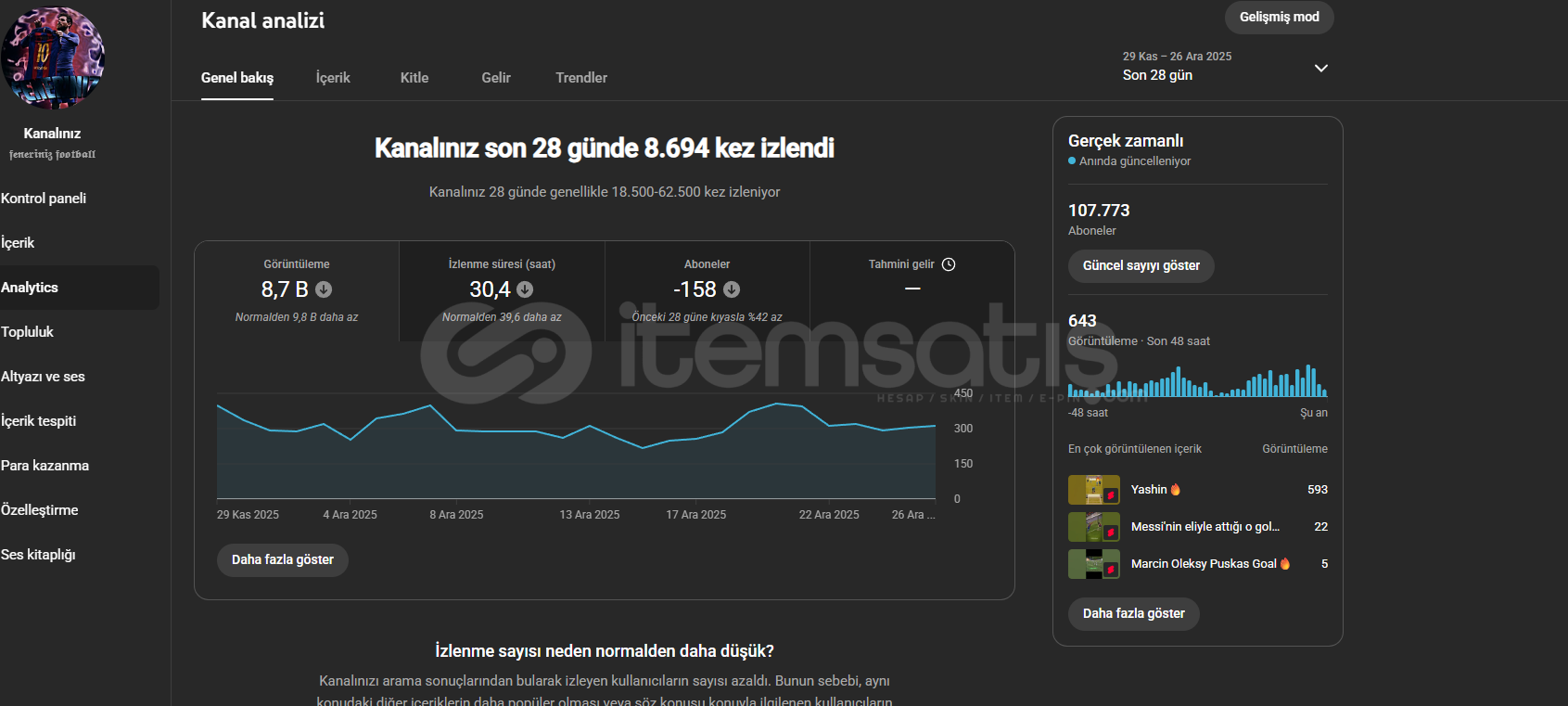1568x706 pixels.
Task: Open the Yashin video thumbnail
Action: tap(1093, 490)
